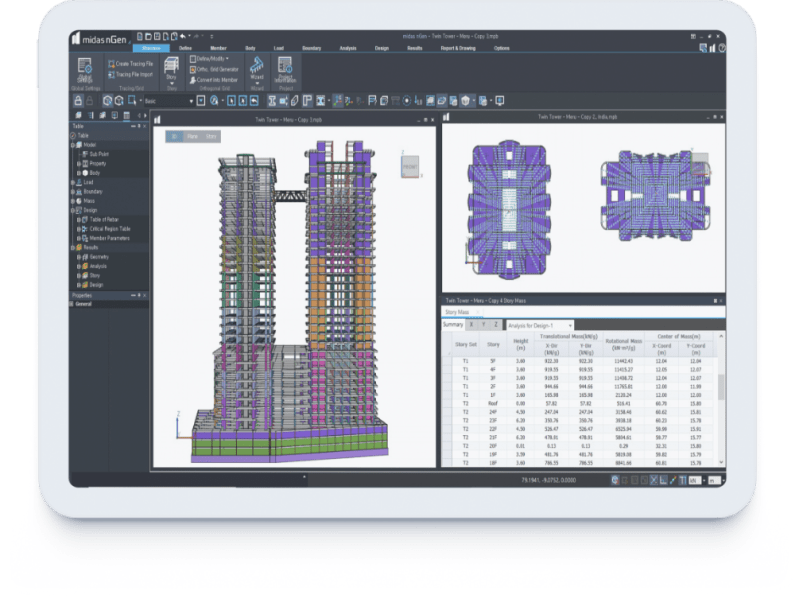Viewport: 799px width, 599px height.
Task: Click the New file icon in quick access
Action: coord(140,37)
